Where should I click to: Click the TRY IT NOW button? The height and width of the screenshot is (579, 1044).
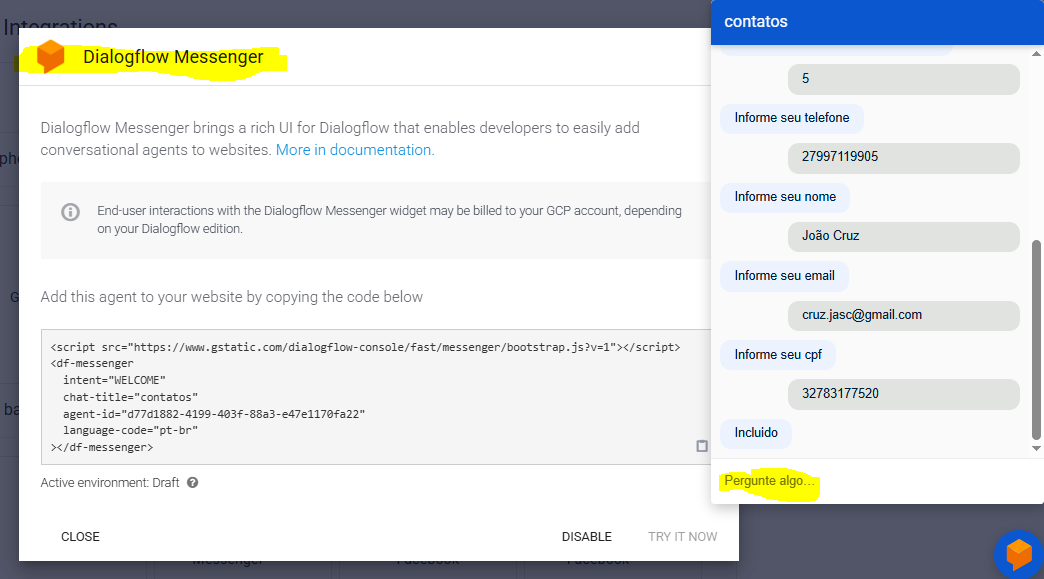(x=682, y=536)
